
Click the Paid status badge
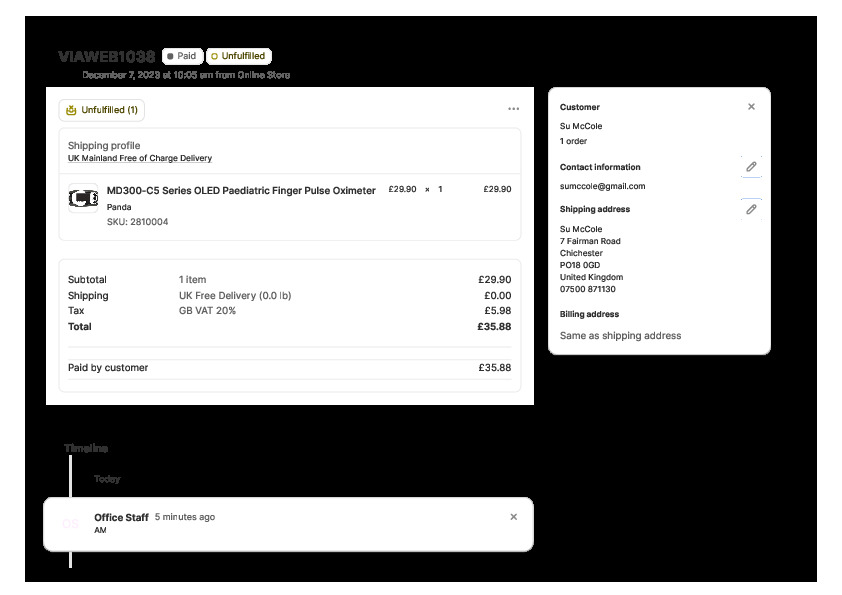(x=182, y=57)
